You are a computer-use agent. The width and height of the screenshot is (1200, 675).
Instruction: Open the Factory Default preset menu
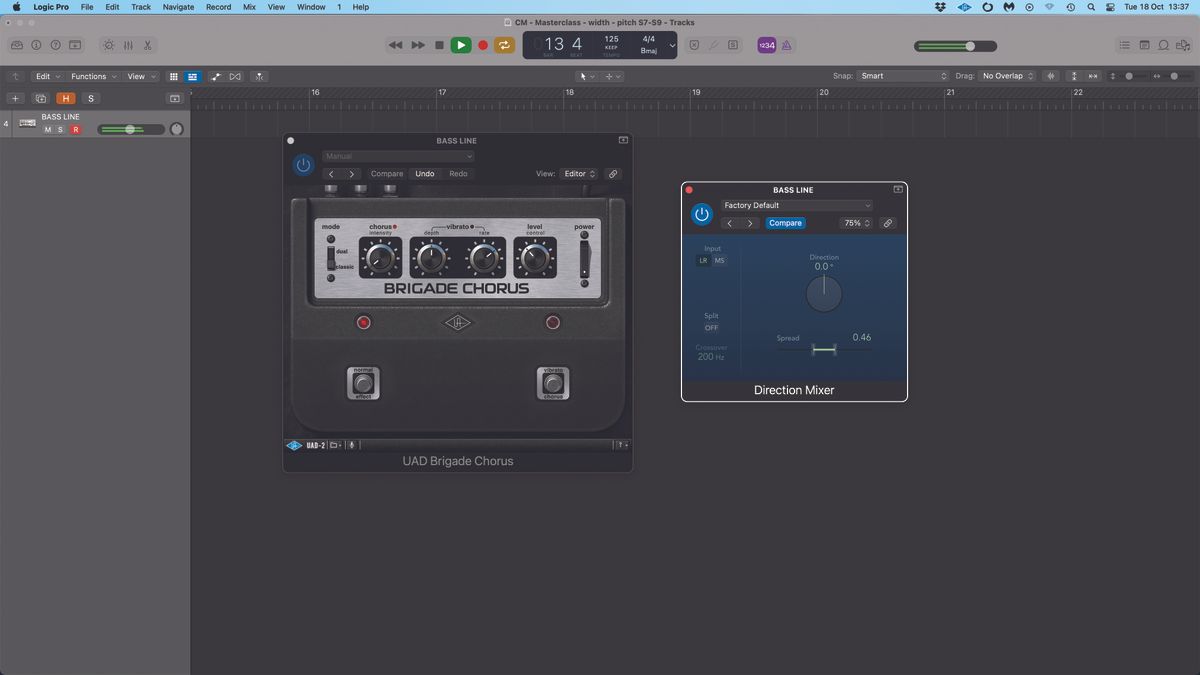tap(797, 205)
